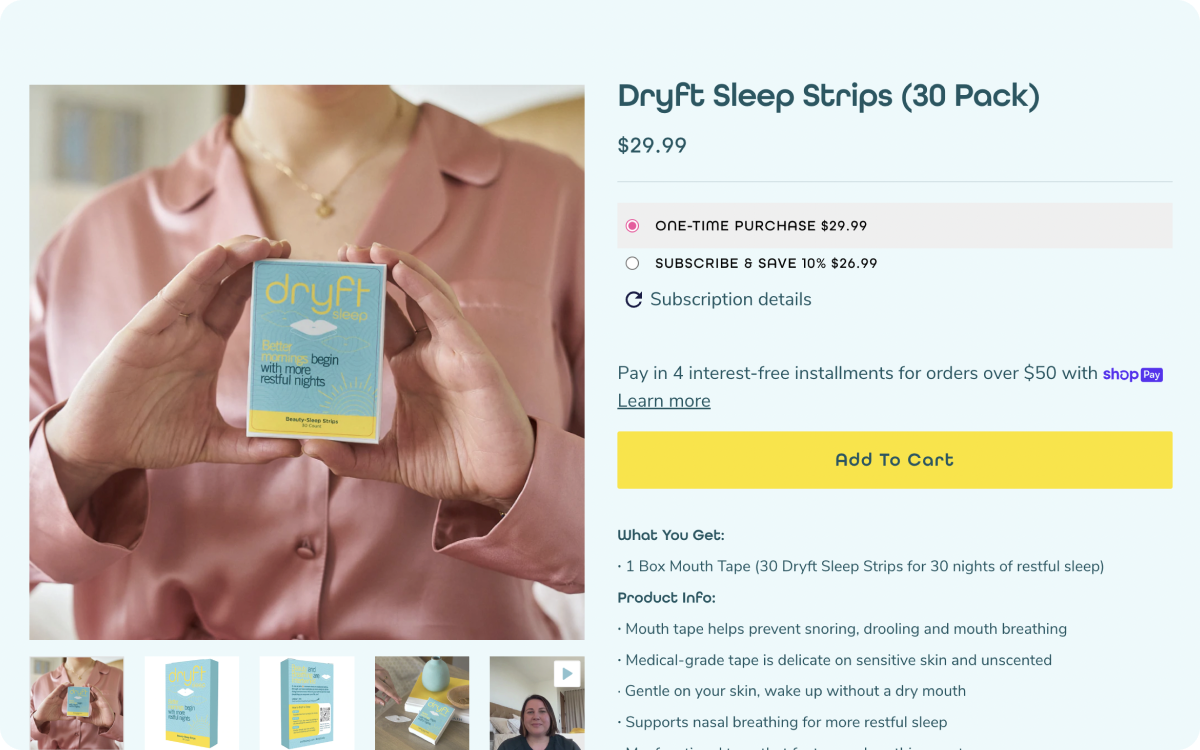The height and width of the screenshot is (750, 1200).
Task: Click the $29.99 price text
Action: point(652,146)
